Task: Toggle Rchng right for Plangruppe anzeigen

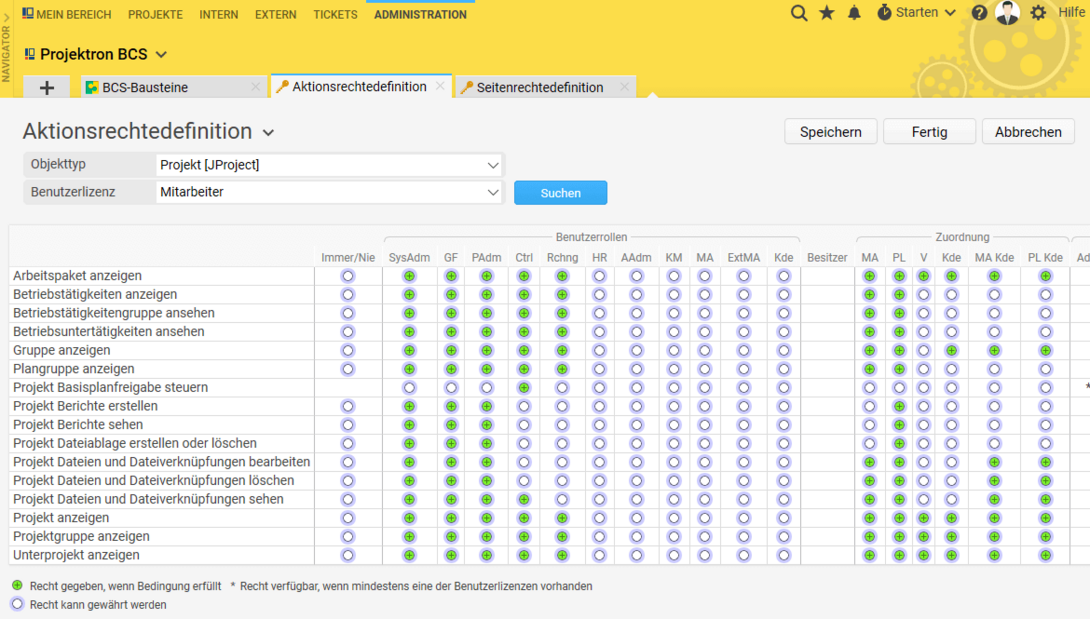Action: 562,369
